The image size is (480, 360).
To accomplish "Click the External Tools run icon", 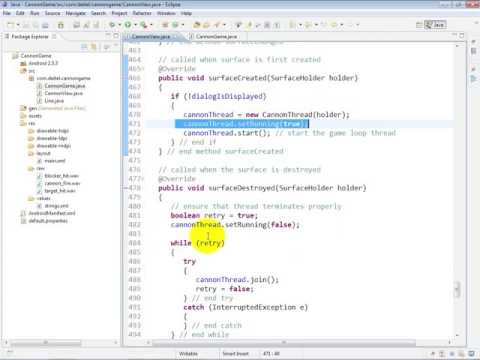I will 144,25.
